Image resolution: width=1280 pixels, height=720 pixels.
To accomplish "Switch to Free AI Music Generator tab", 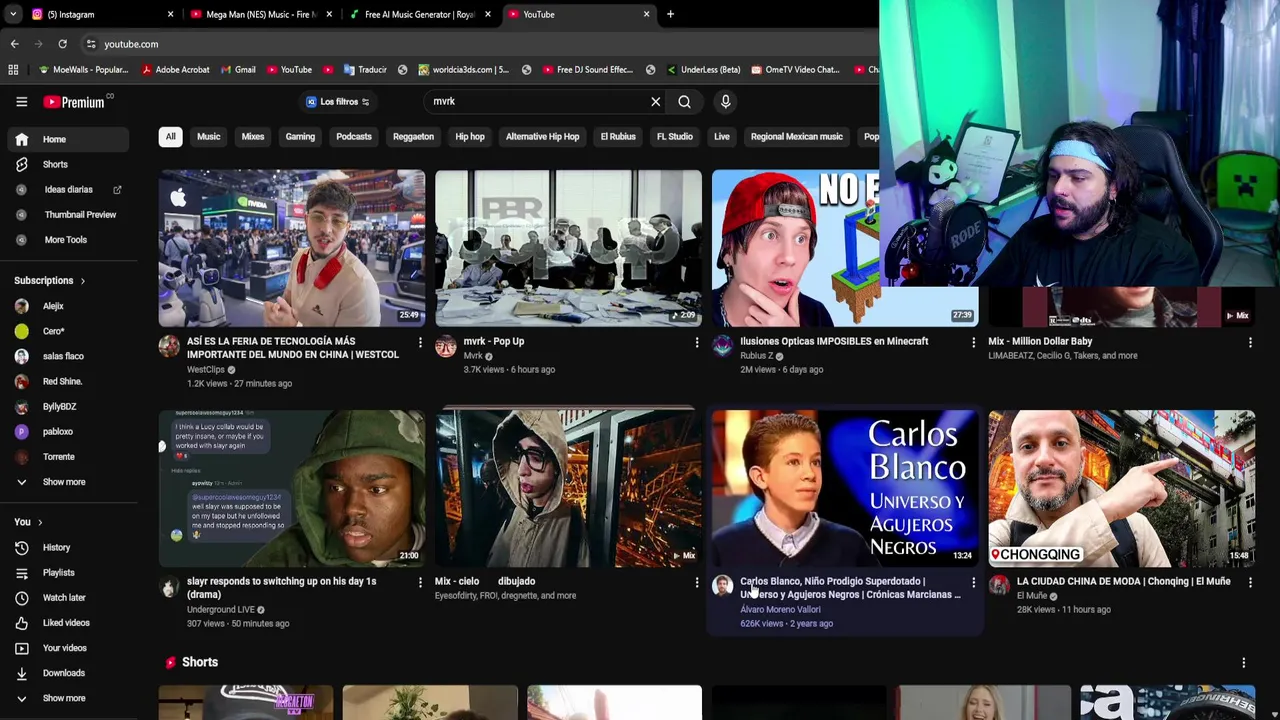I will [x=419, y=14].
